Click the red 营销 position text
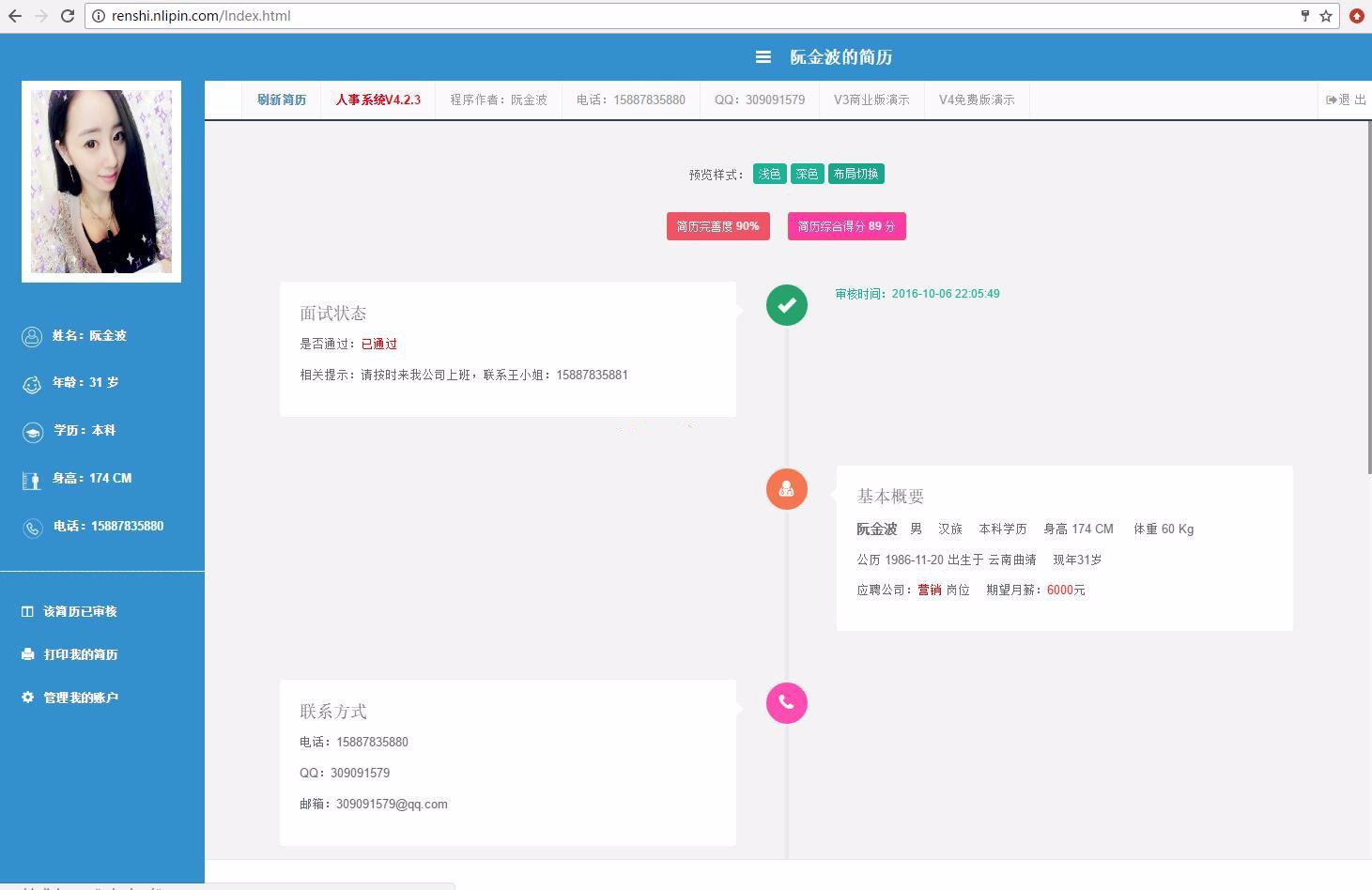This screenshot has width=1372, height=890. tap(930, 591)
